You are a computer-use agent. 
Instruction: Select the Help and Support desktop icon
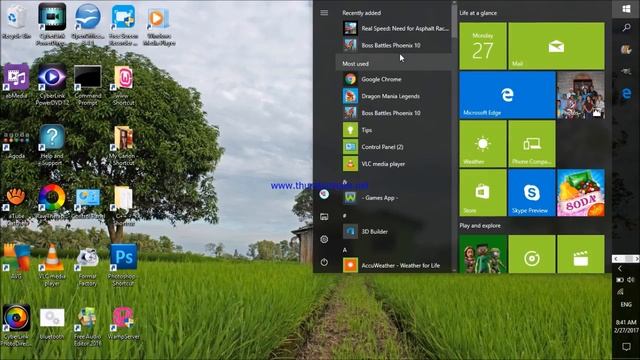click(52, 146)
